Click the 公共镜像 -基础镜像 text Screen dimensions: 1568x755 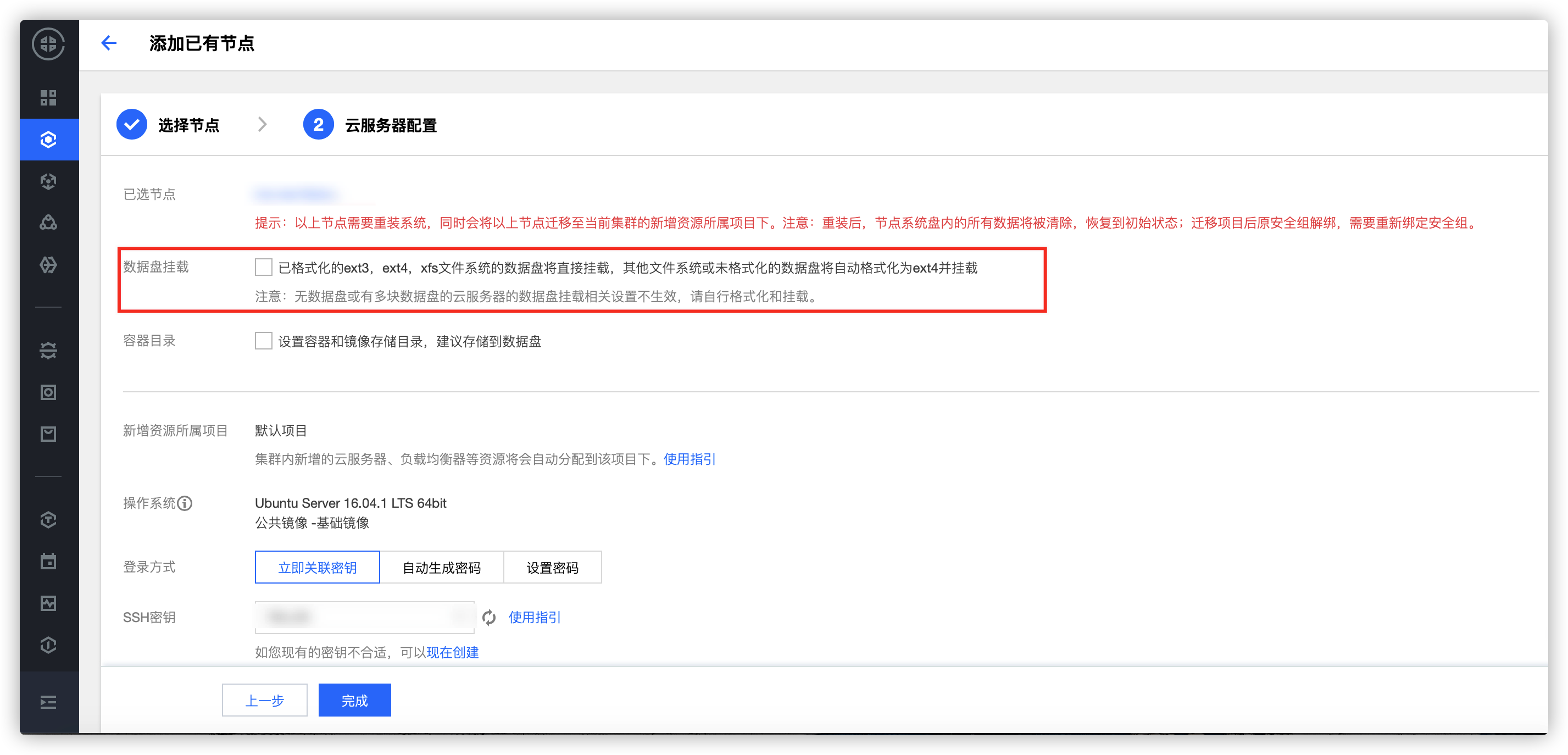tap(312, 523)
